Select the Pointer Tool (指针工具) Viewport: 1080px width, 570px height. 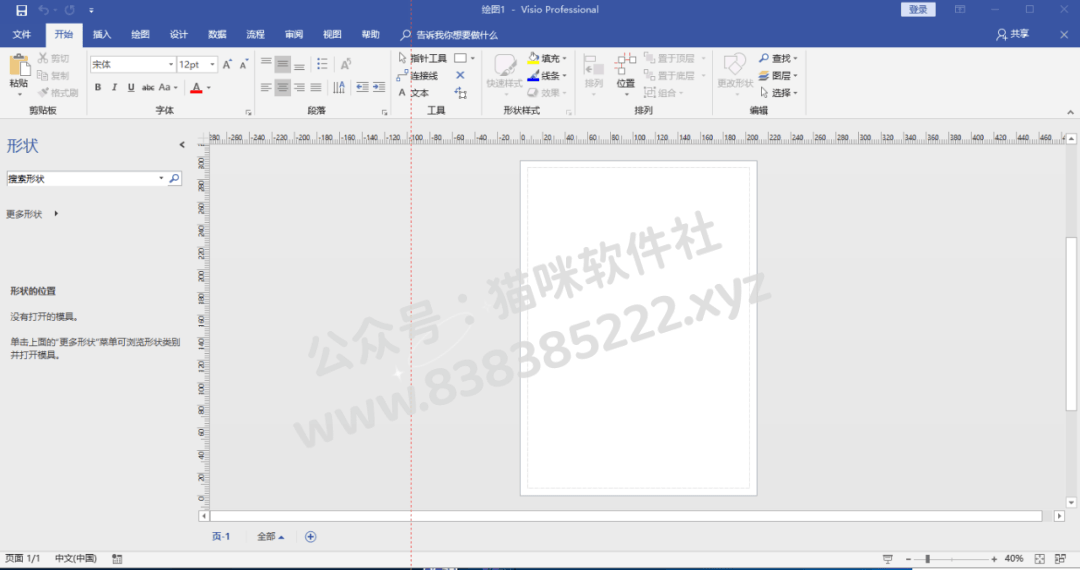pyautogui.click(x=422, y=59)
